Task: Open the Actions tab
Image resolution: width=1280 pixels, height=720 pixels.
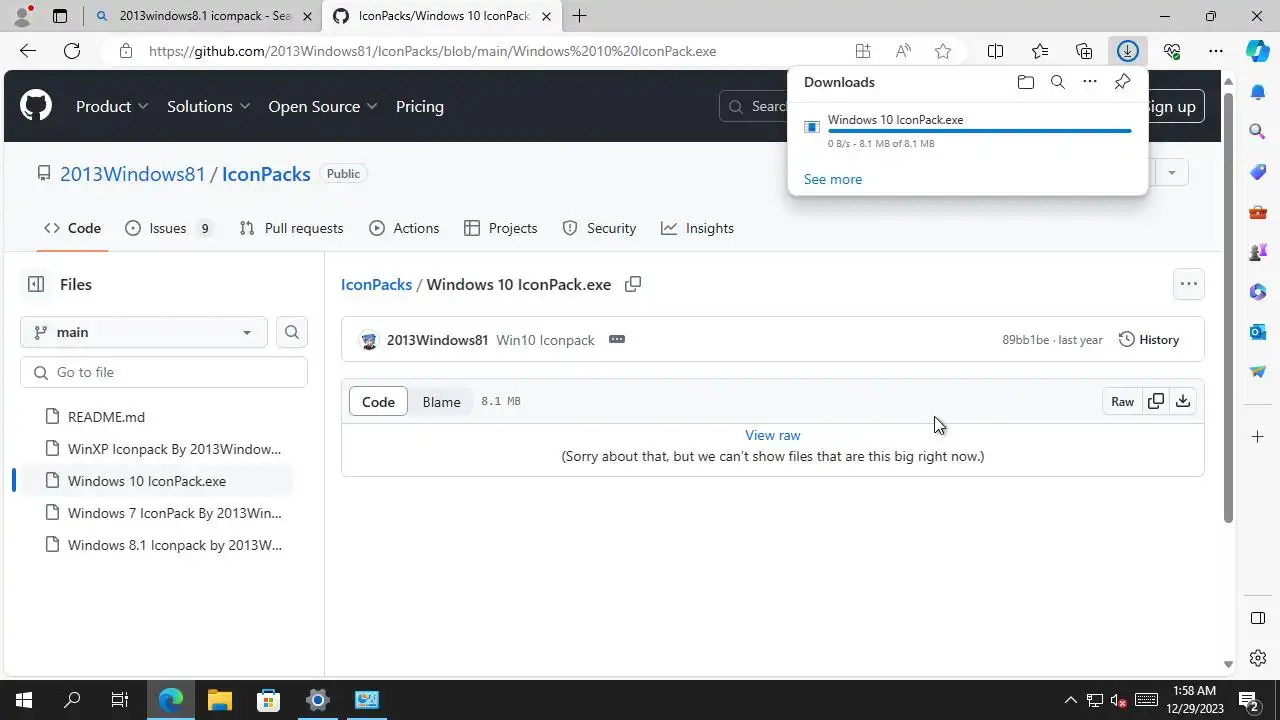Action: coord(404,228)
